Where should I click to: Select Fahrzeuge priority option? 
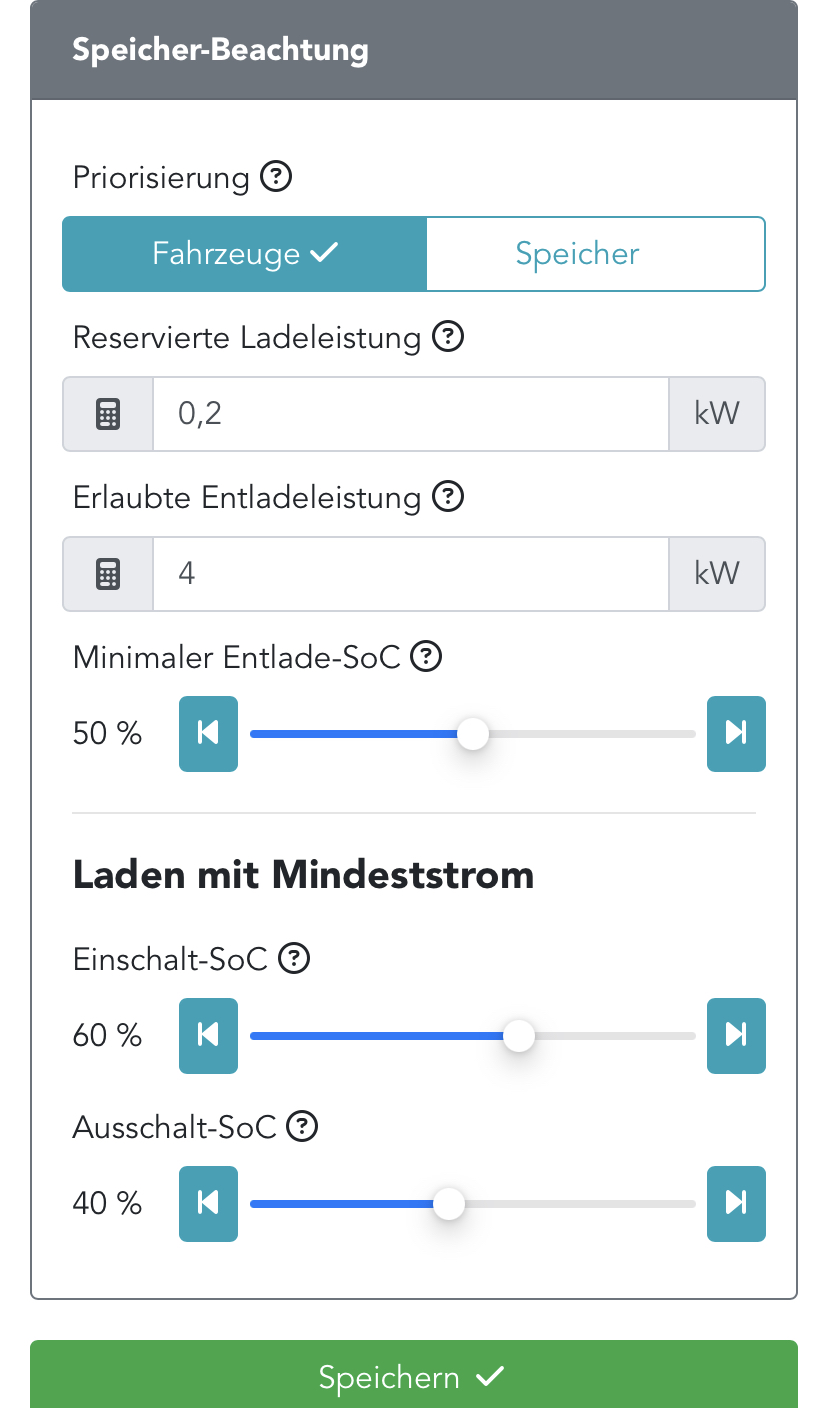pyautogui.click(x=245, y=254)
